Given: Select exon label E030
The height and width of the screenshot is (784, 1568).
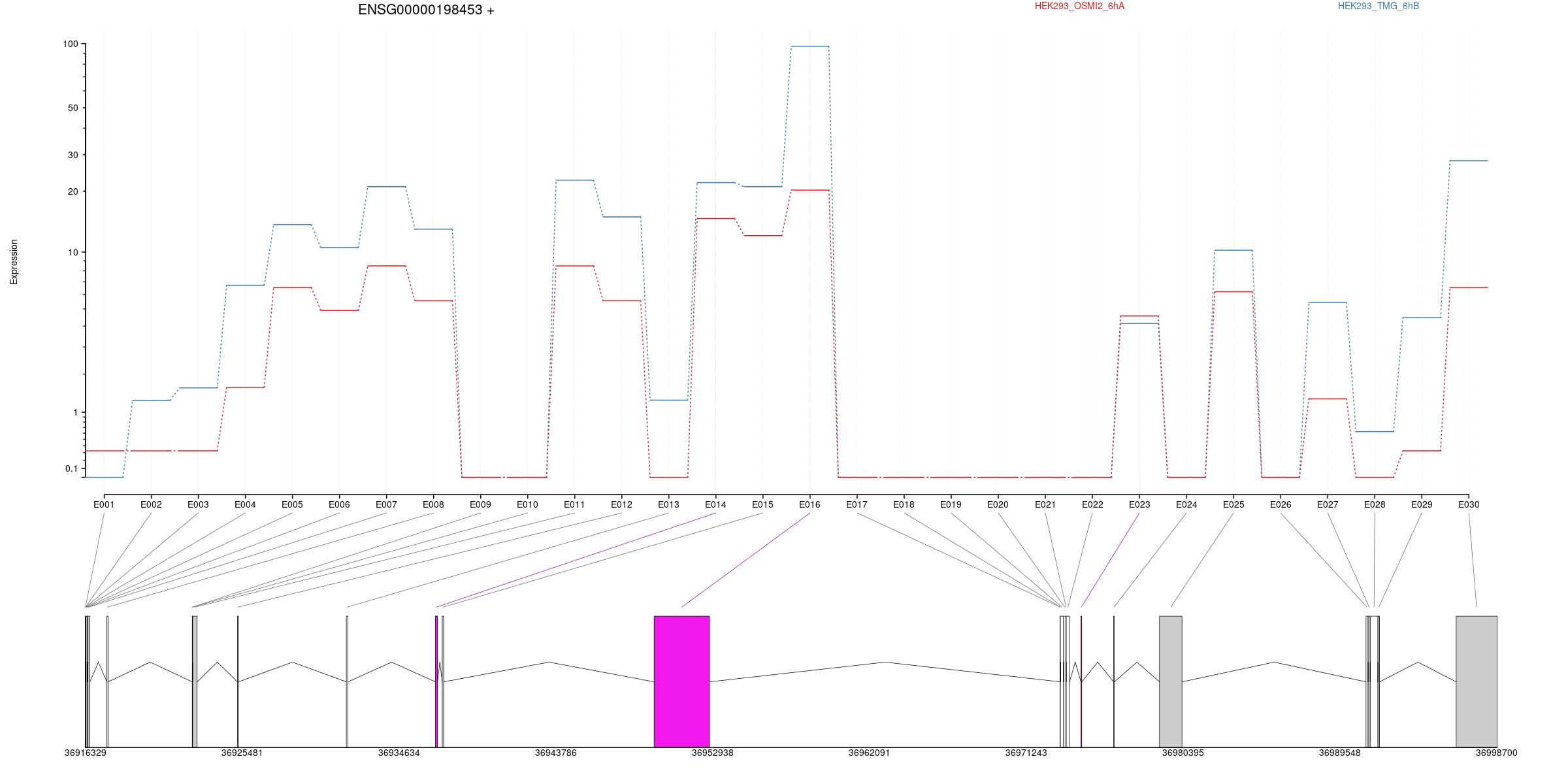Looking at the screenshot, I should (x=1469, y=504).
